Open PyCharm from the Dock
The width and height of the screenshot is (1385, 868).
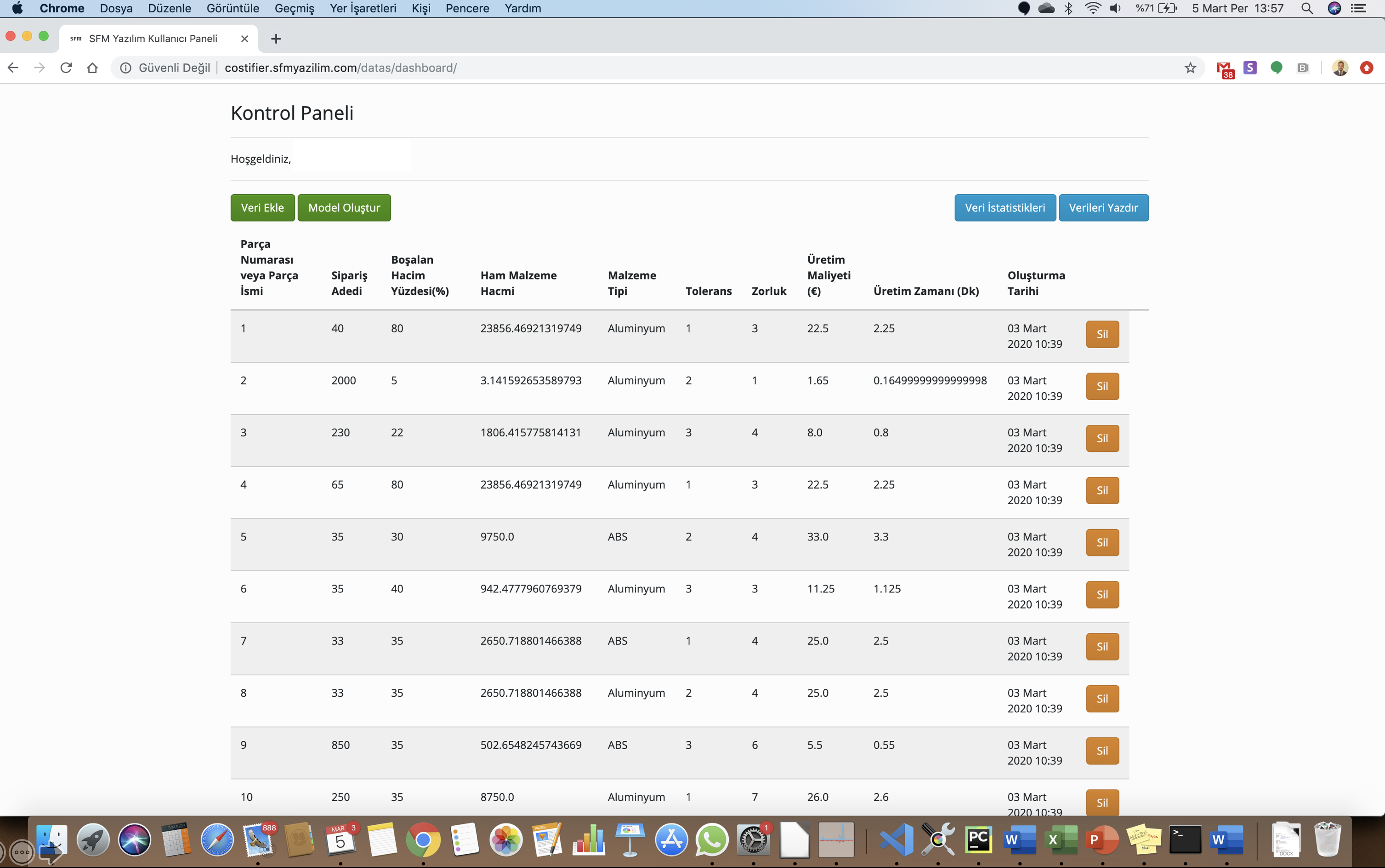[979, 840]
